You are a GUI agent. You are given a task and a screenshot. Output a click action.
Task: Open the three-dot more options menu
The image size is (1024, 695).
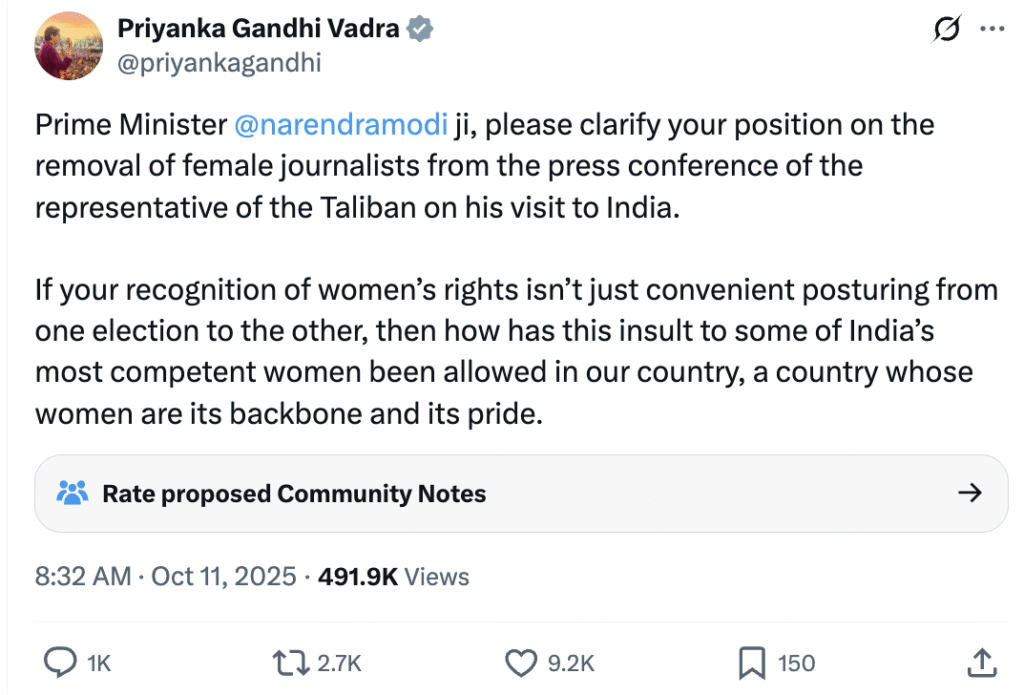[x=991, y=30]
